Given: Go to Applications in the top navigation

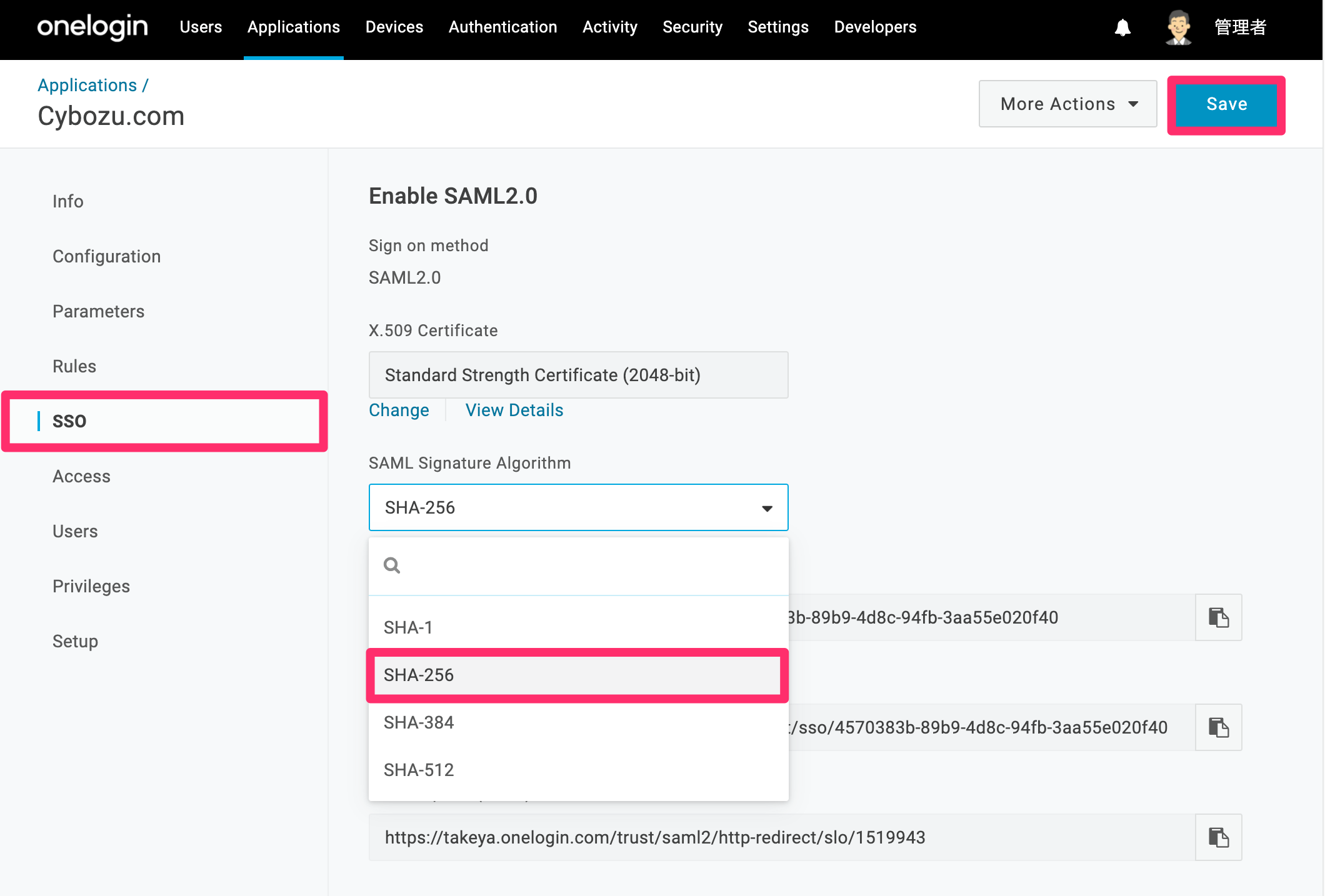Looking at the screenshot, I should coord(293,27).
